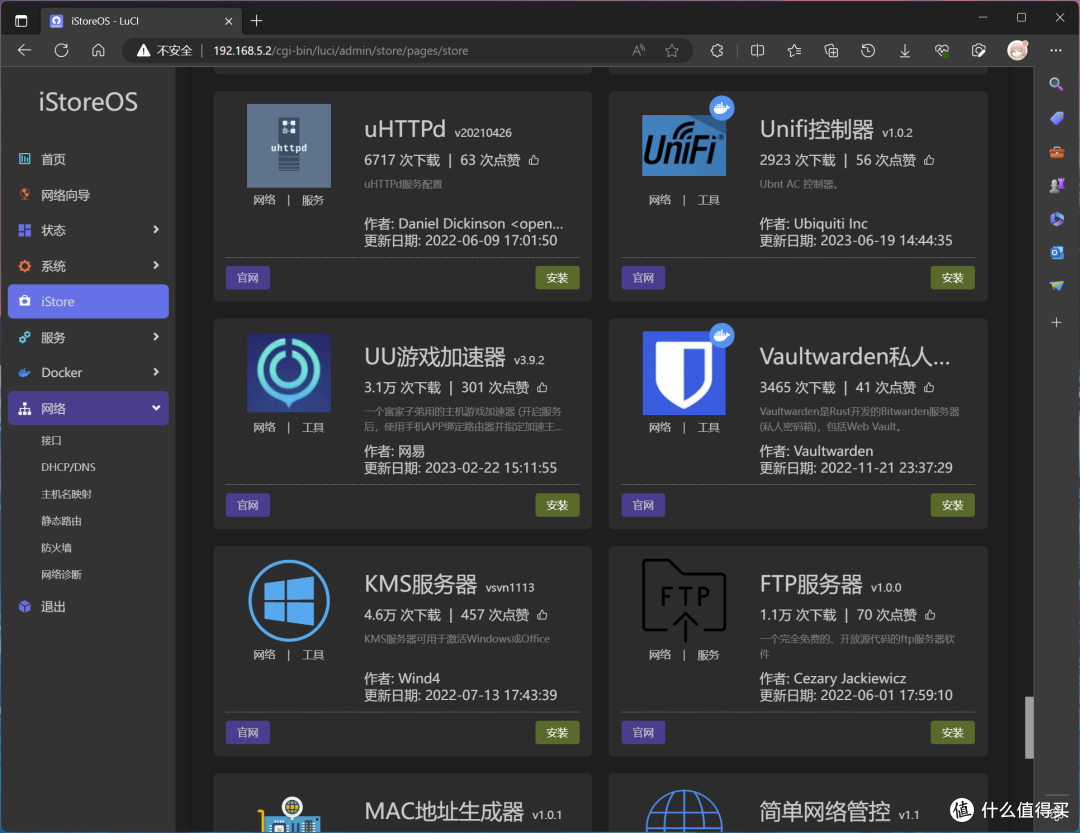This screenshot has width=1080, height=833.
Task: Open the 官网 link for FTP服务器
Action: pos(643,732)
